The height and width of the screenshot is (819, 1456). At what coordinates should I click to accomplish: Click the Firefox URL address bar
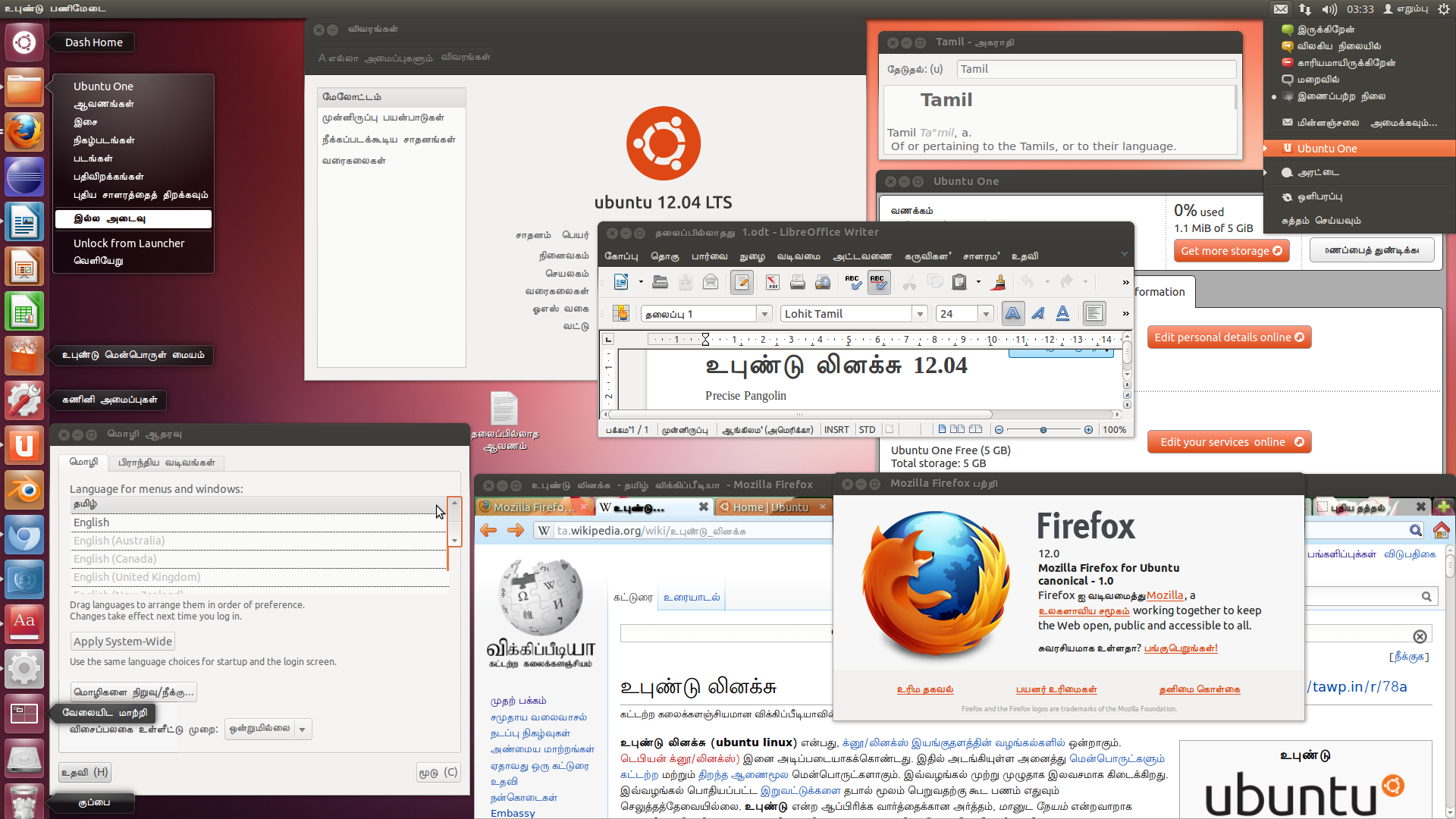click(x=682, y=531)
